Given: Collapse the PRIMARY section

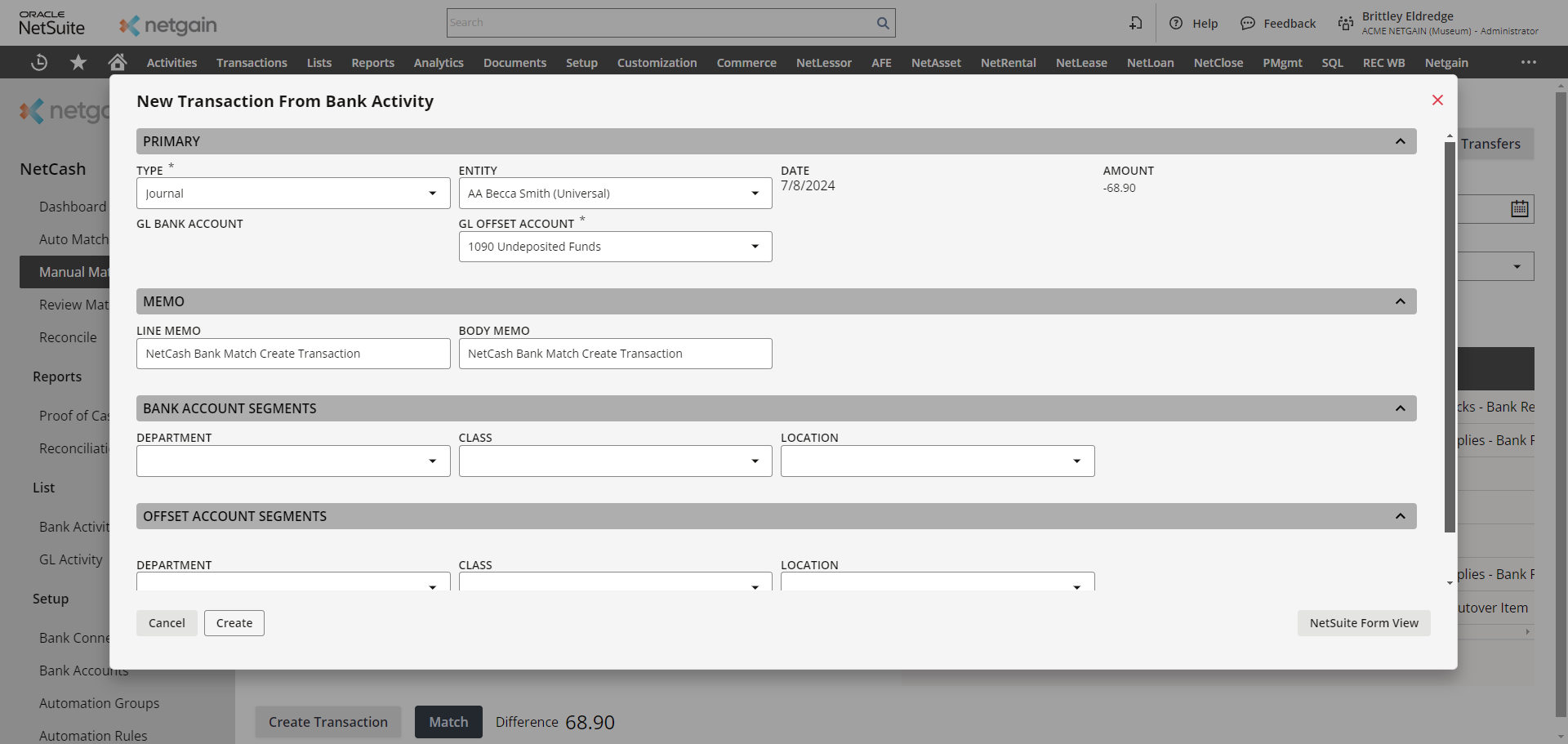Looking at the screenshot, I should pos(1400,141).
